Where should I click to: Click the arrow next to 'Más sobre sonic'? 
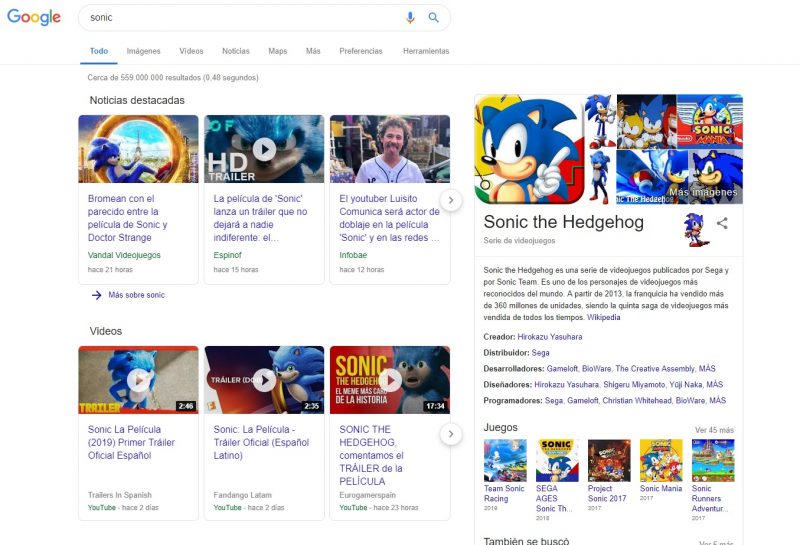pyautogui.click(x=97, y=295)
